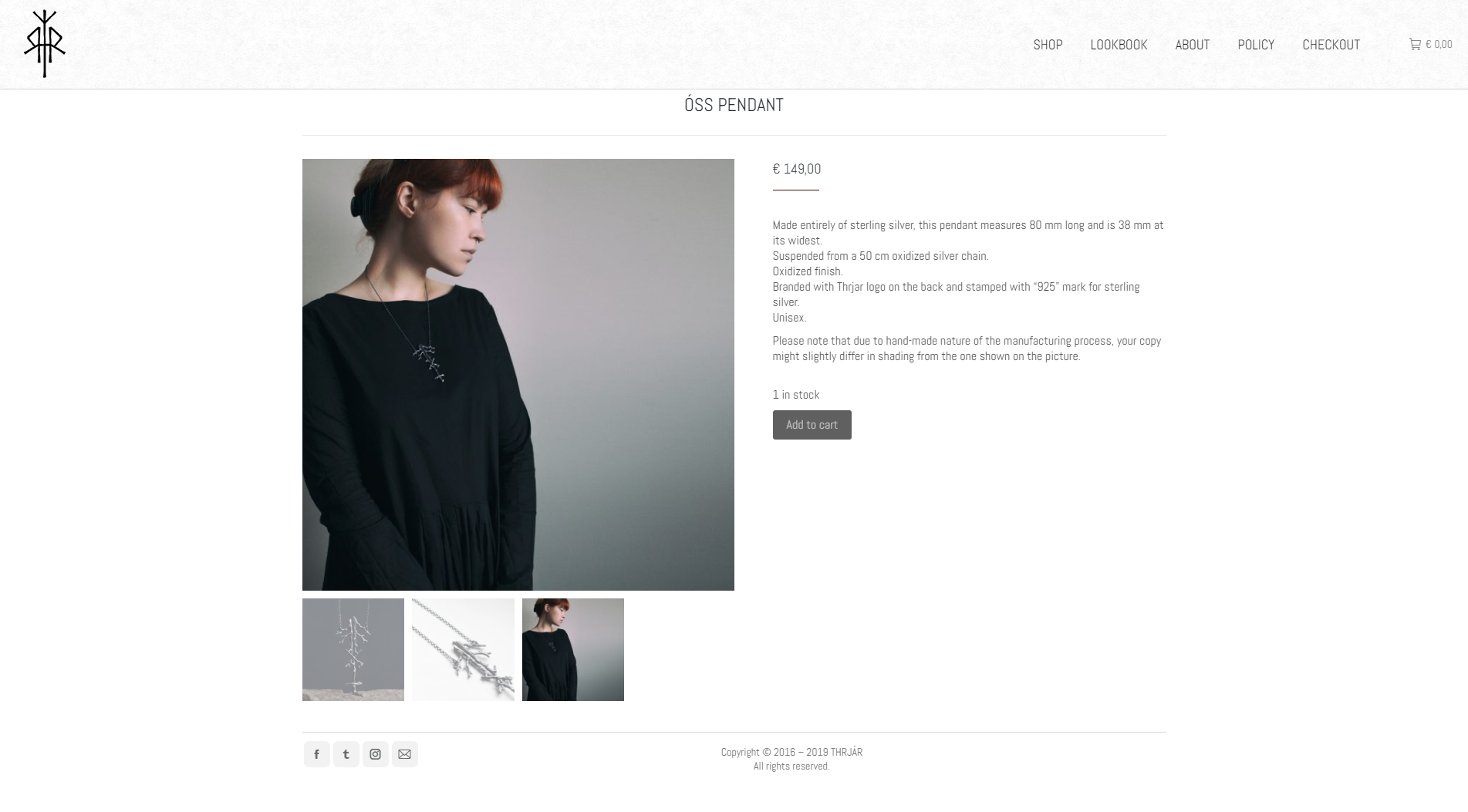Open the Facebook social icon

point(316,754)
